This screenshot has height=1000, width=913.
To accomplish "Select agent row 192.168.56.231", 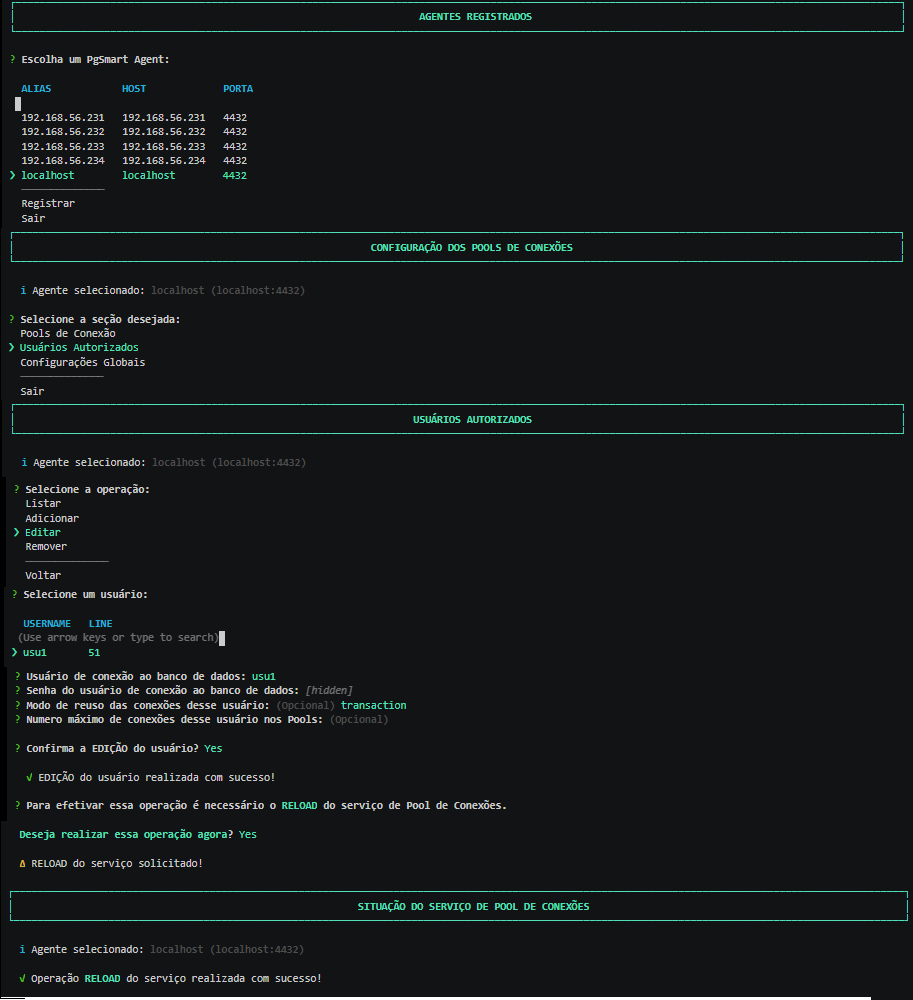I will point(134,117).
